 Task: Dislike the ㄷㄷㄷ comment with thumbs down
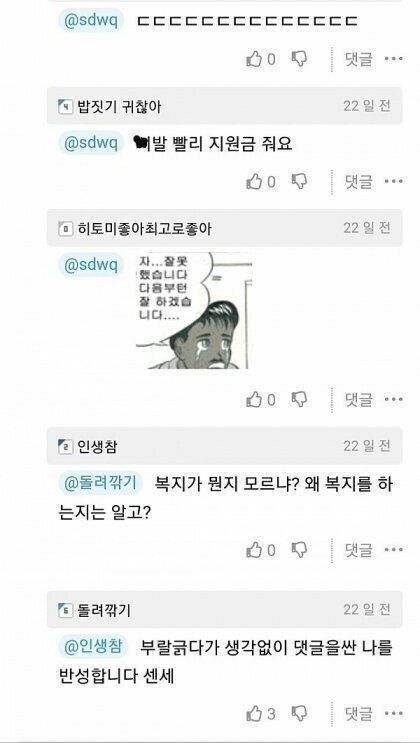coord(299,59)
